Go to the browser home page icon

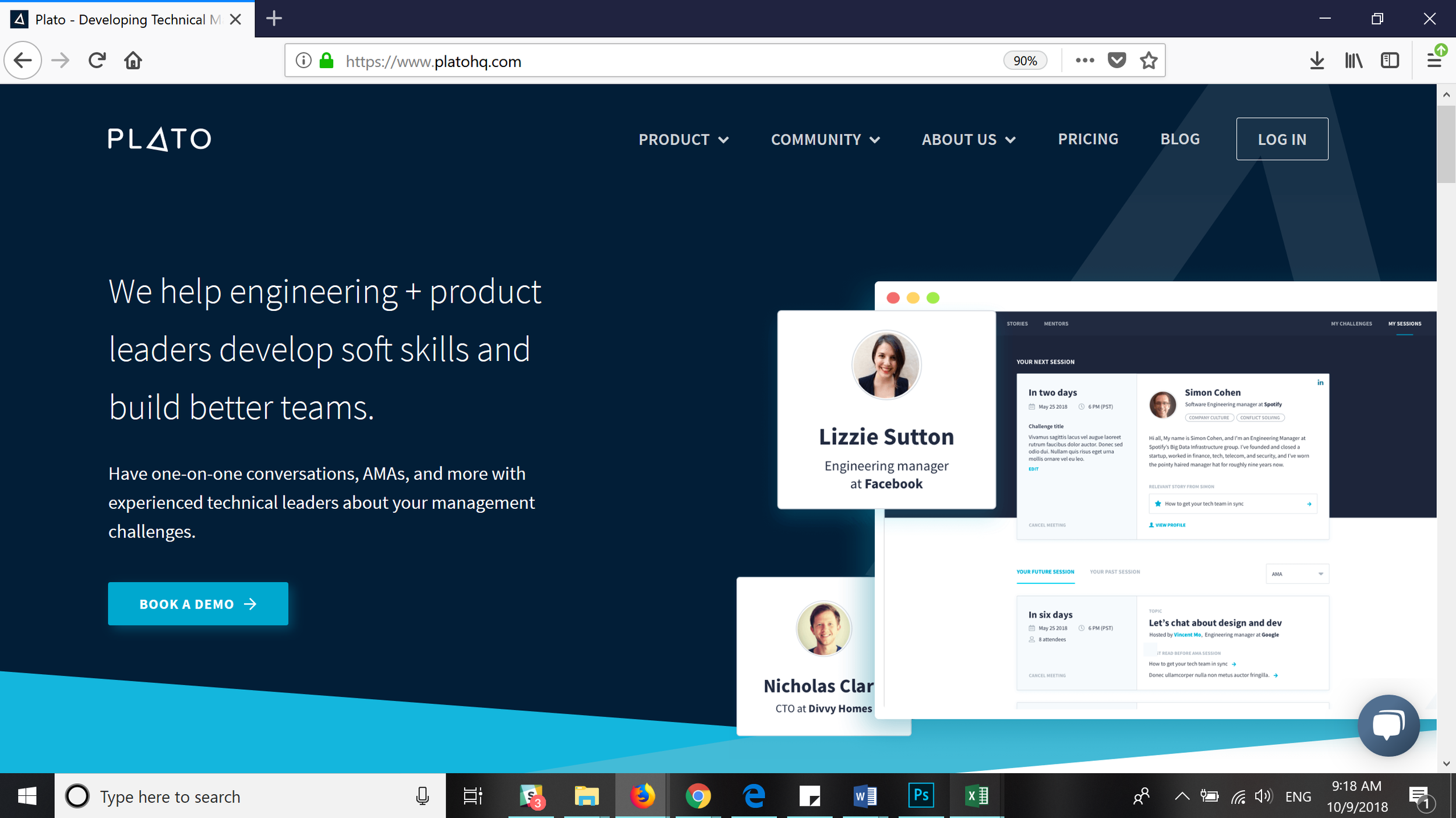(133, 61)
